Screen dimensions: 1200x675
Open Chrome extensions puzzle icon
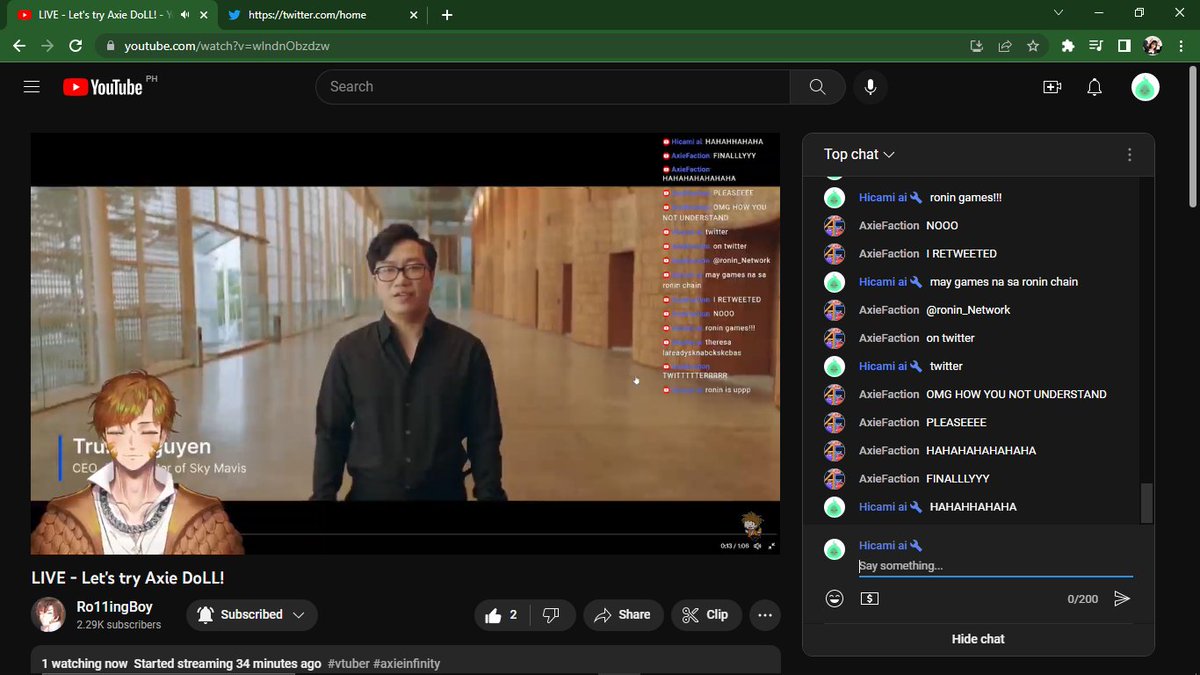[x=1068, y=46]
